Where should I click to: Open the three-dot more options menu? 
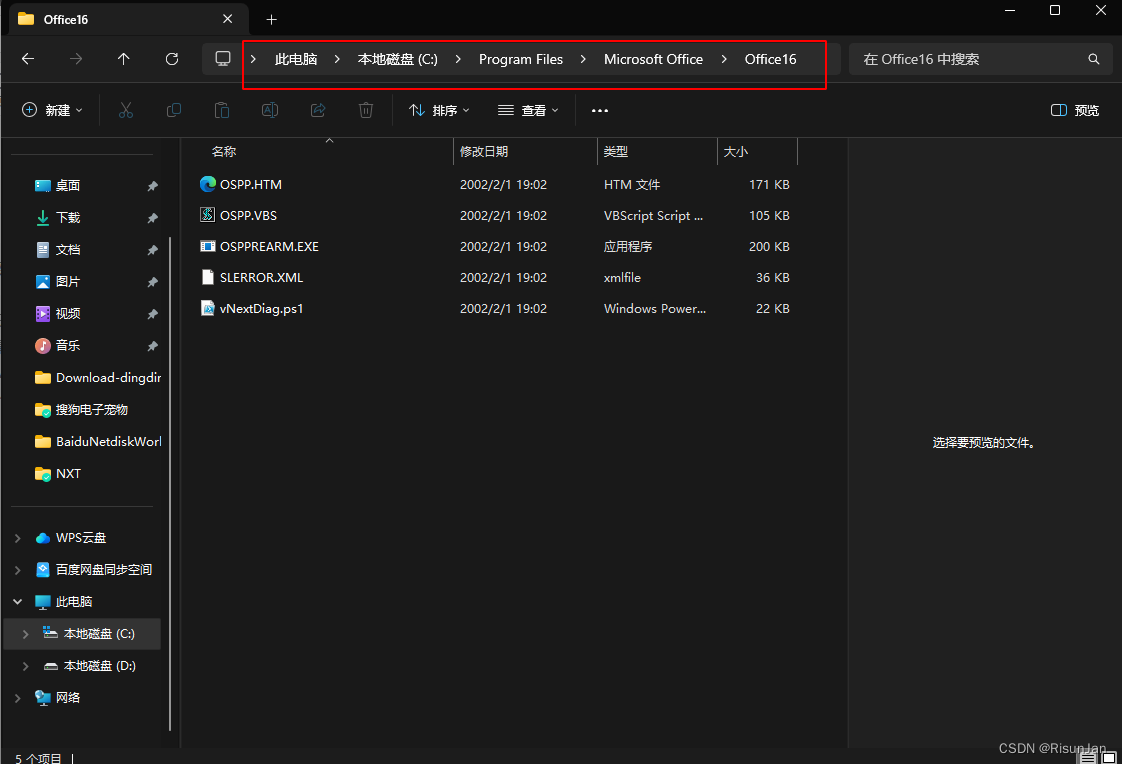[600, 110]
